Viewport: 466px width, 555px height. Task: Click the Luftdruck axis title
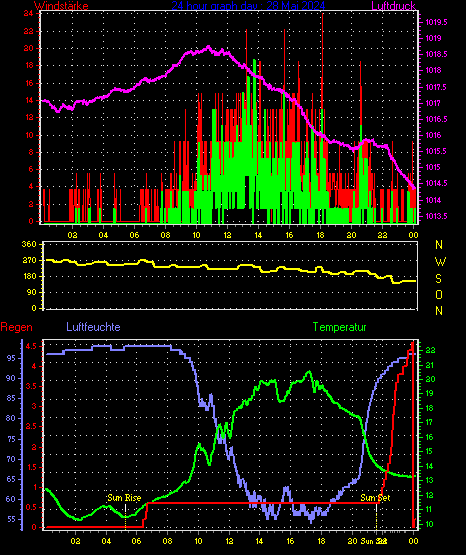[393, 6]
